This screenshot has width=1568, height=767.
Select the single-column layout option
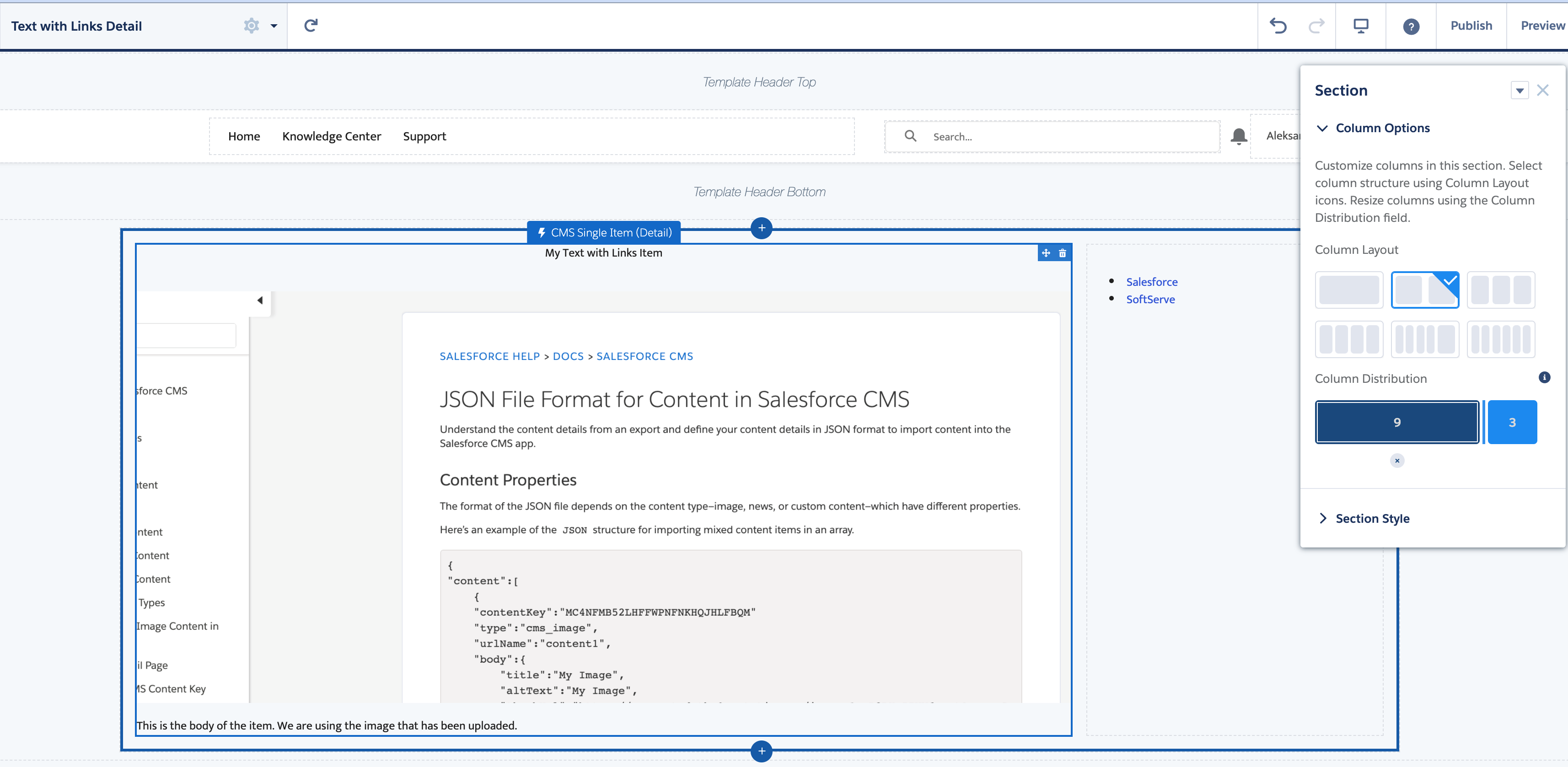[1350, 289]
